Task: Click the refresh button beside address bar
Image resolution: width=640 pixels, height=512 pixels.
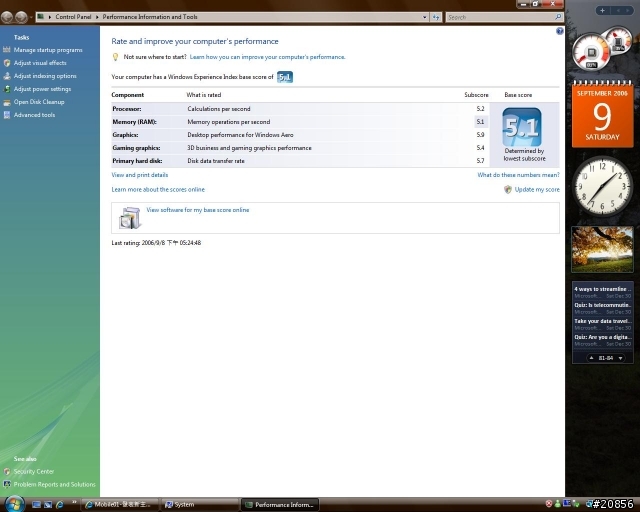Action: [436, 17]
